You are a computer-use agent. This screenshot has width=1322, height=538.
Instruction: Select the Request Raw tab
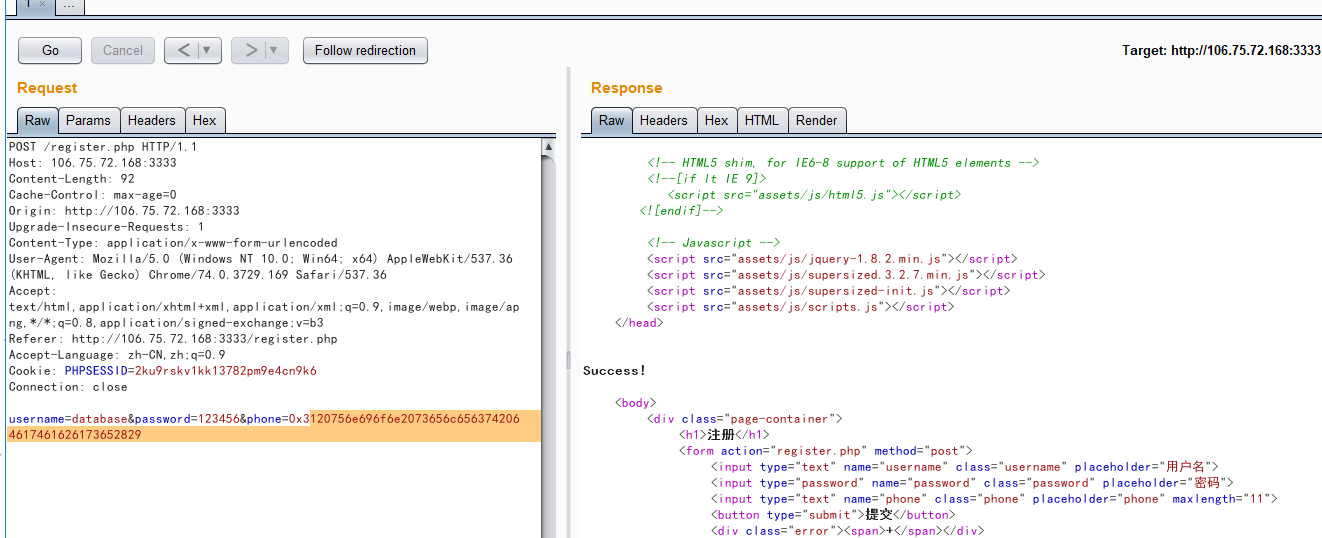[x=38, y=120]
